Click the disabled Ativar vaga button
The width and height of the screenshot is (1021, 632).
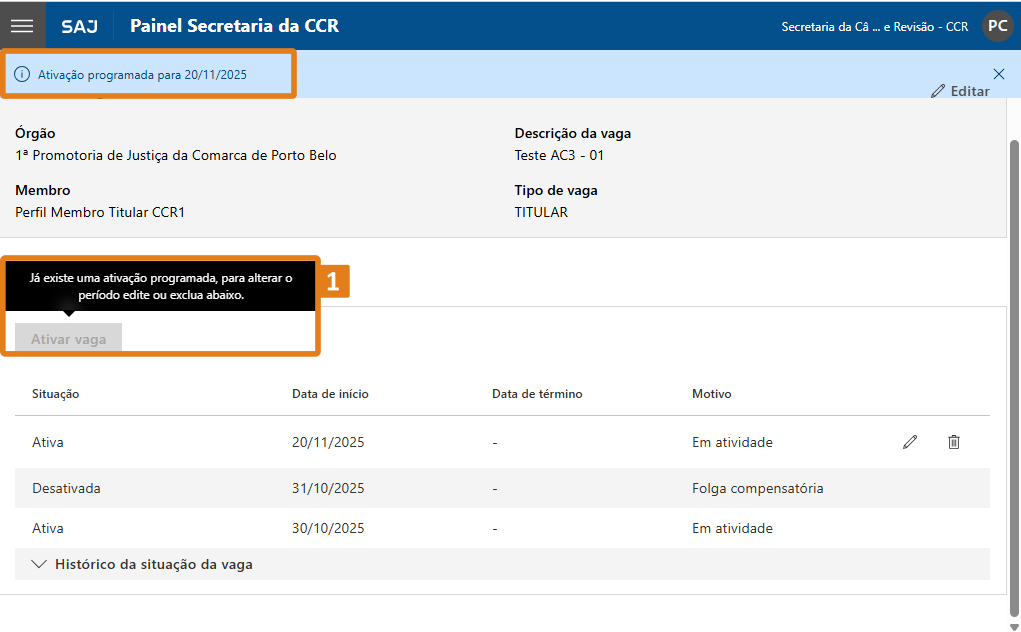(x=68, y=339)
